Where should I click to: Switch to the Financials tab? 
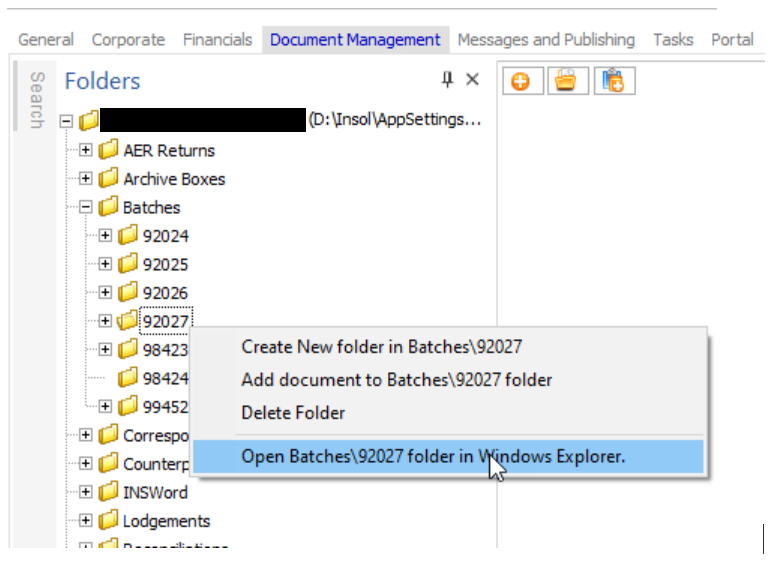(217, 40)
